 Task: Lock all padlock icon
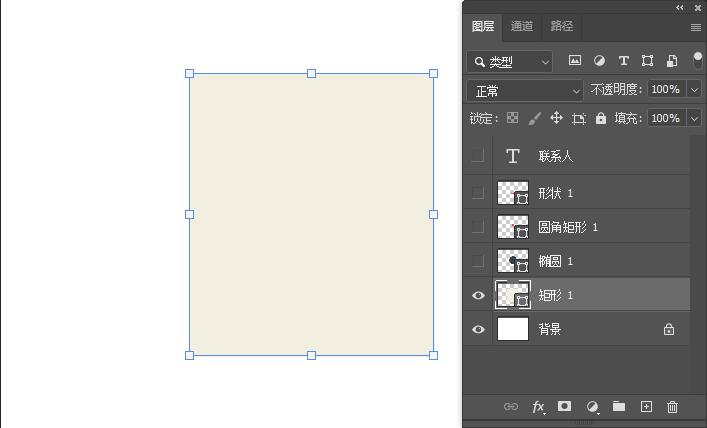(x=601, y=118)
